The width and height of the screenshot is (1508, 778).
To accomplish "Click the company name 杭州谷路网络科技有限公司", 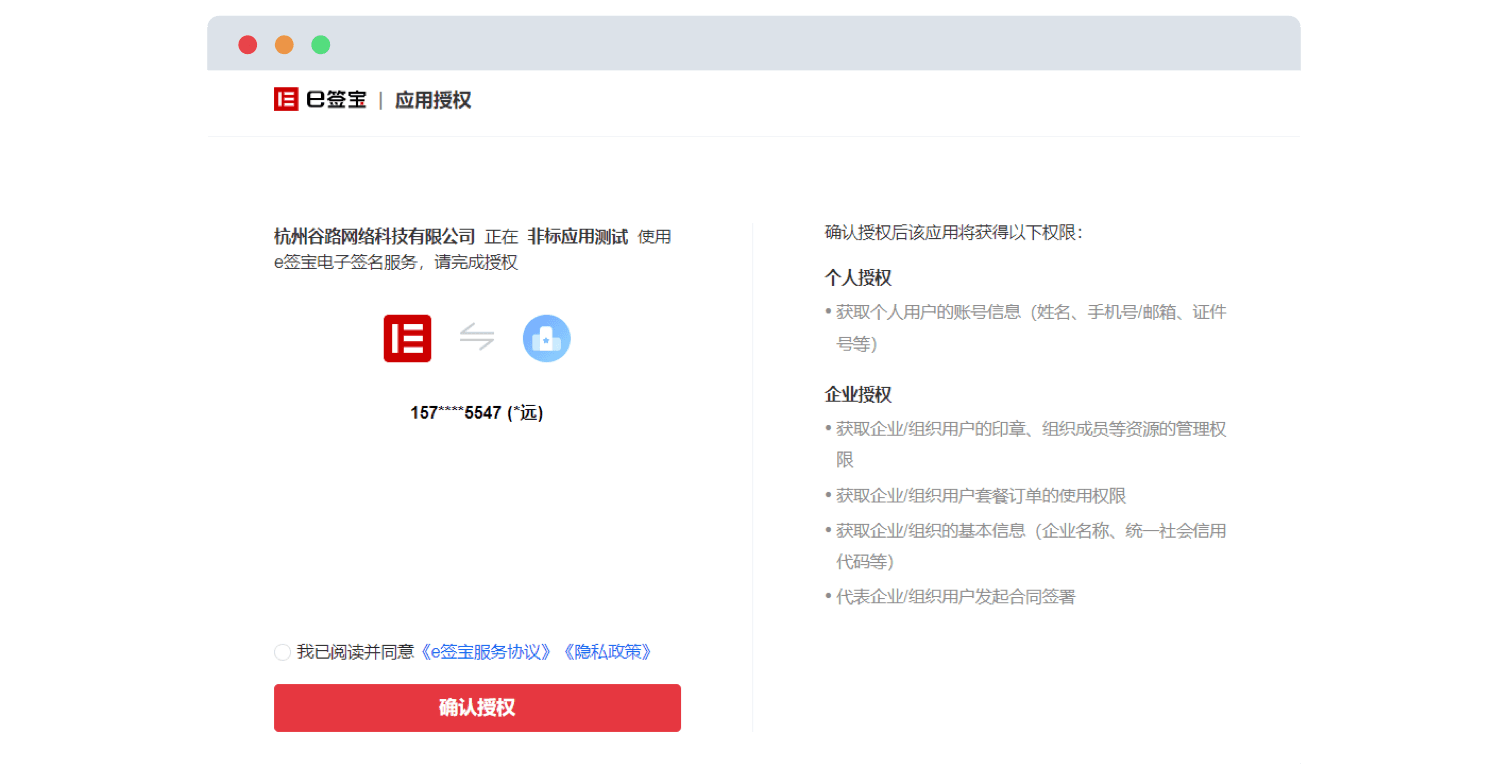I will pyautogui.click(x=375, y=237).
